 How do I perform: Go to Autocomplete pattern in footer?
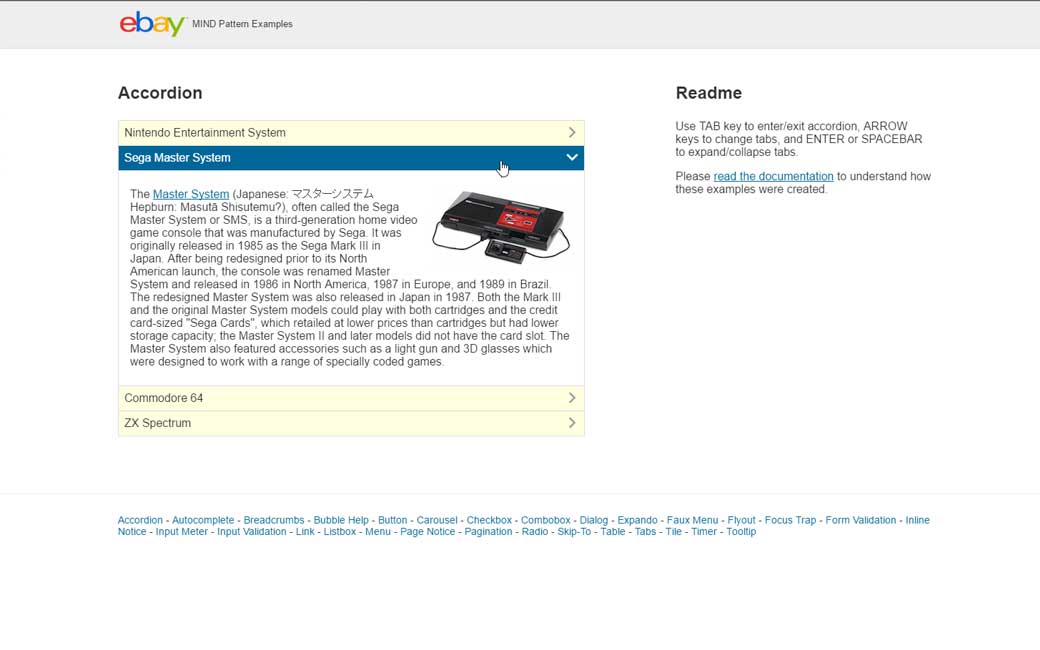pos(203,520)
